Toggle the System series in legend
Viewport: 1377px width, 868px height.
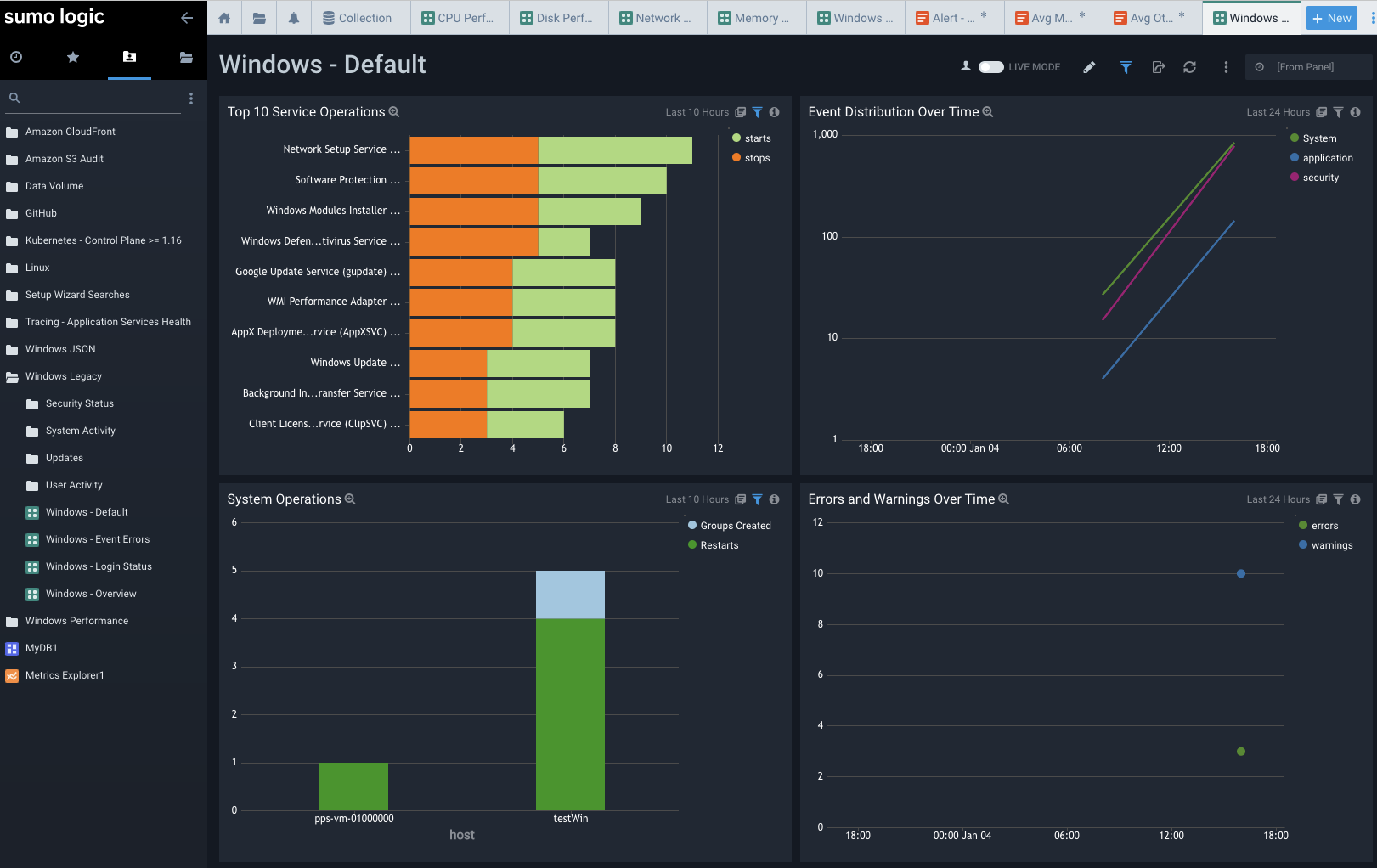click(1313, 138)
